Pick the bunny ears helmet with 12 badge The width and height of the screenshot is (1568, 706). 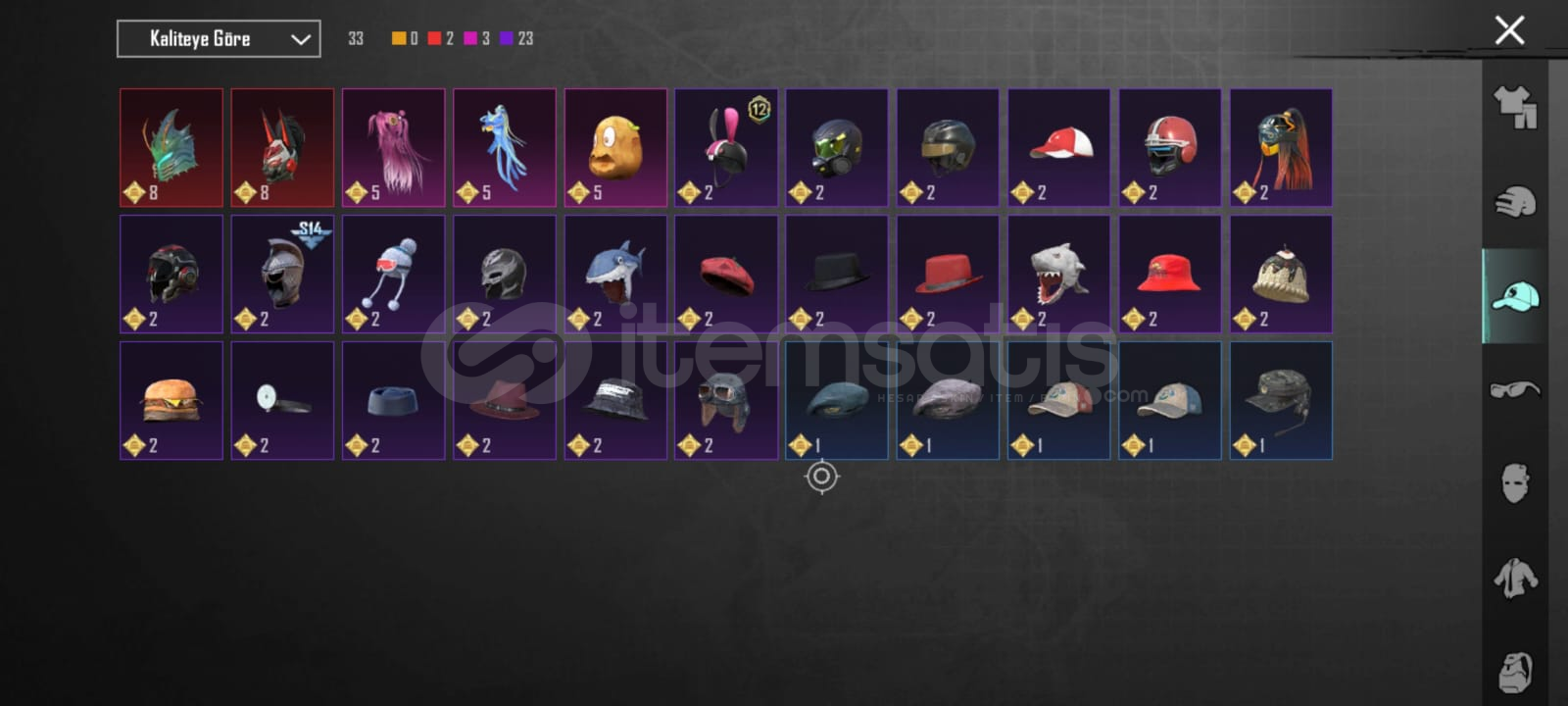tap(726, 148)
